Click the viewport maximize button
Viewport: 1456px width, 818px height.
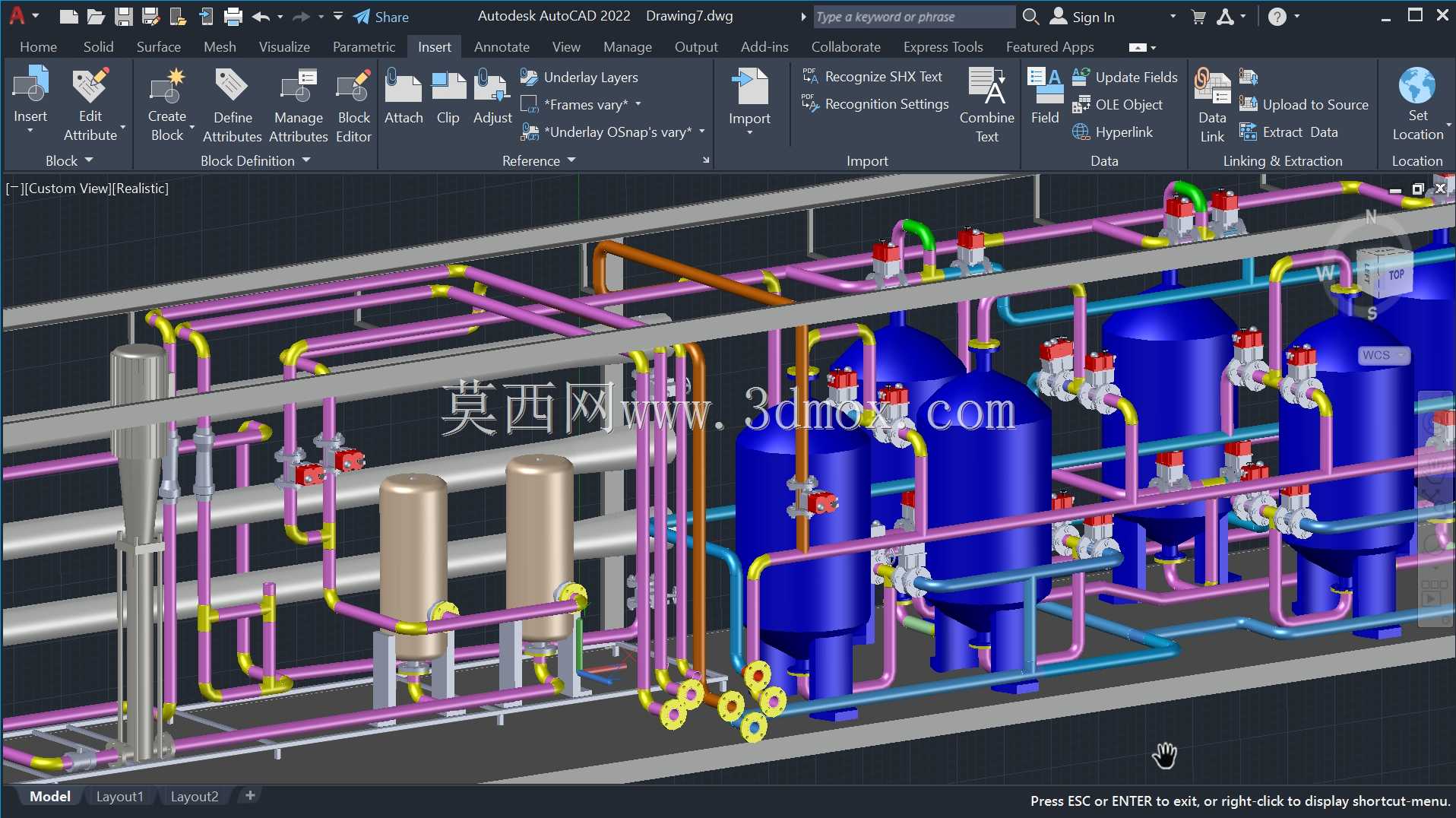pyautogui.click(x=1418, y=189)
